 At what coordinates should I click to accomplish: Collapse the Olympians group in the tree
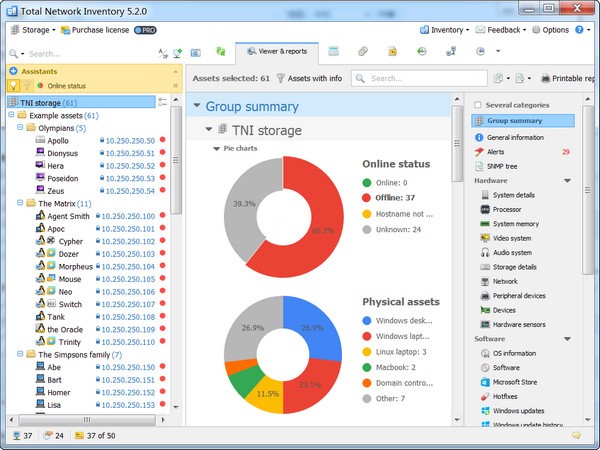[22, 128]
